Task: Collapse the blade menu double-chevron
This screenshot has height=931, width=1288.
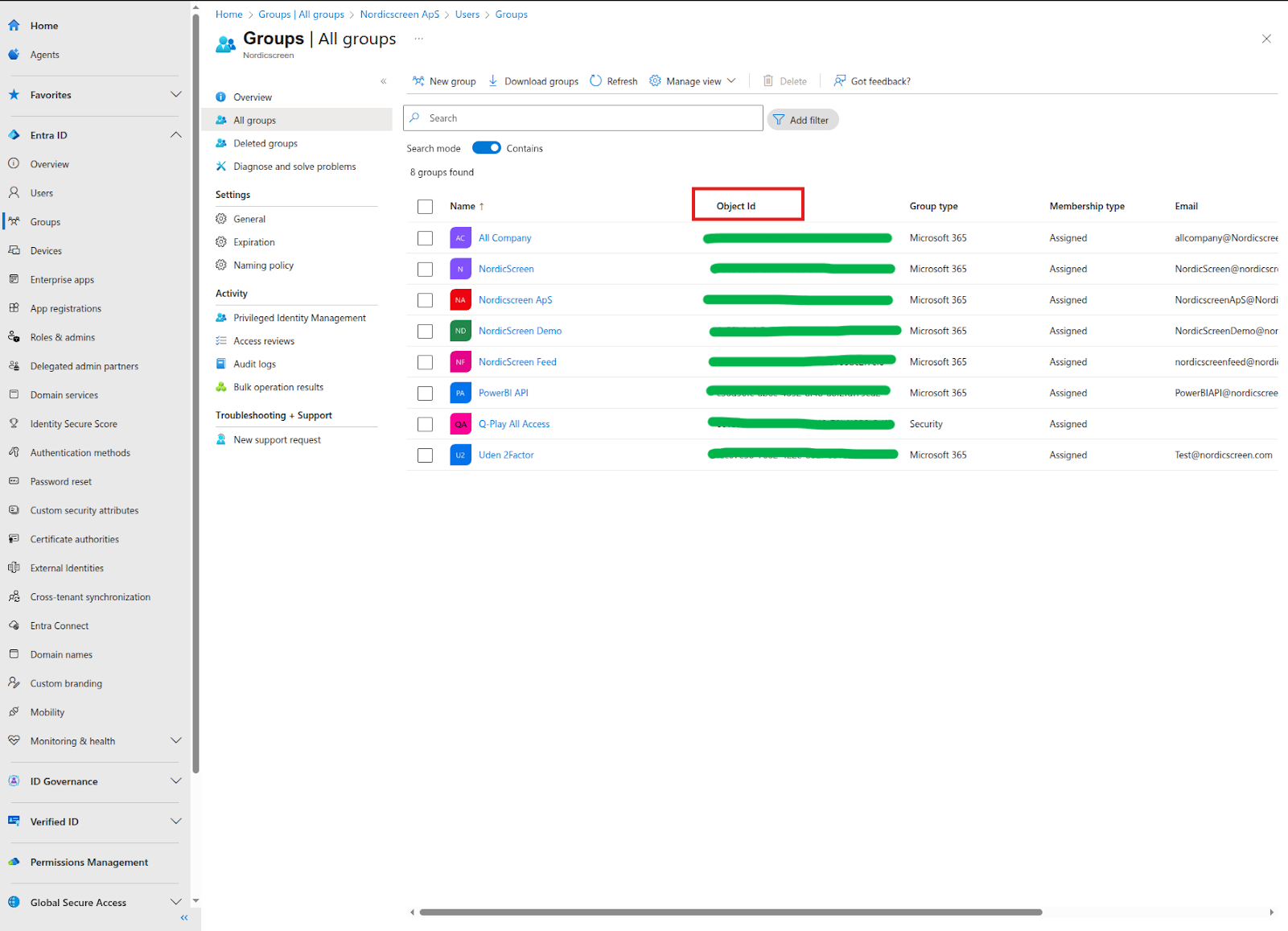Action: 384,81
